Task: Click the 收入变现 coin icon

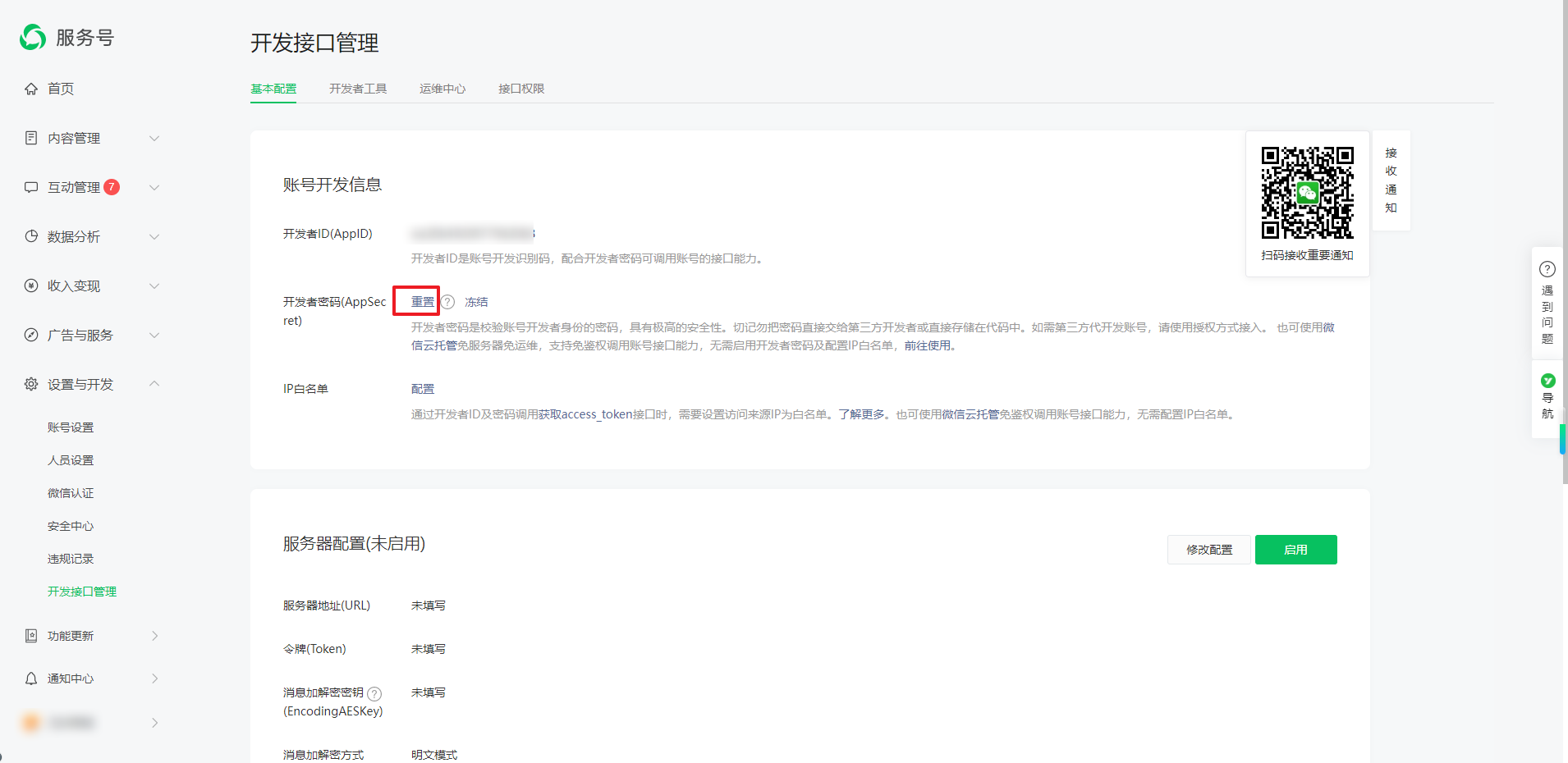Action: [x=31, y=286]
